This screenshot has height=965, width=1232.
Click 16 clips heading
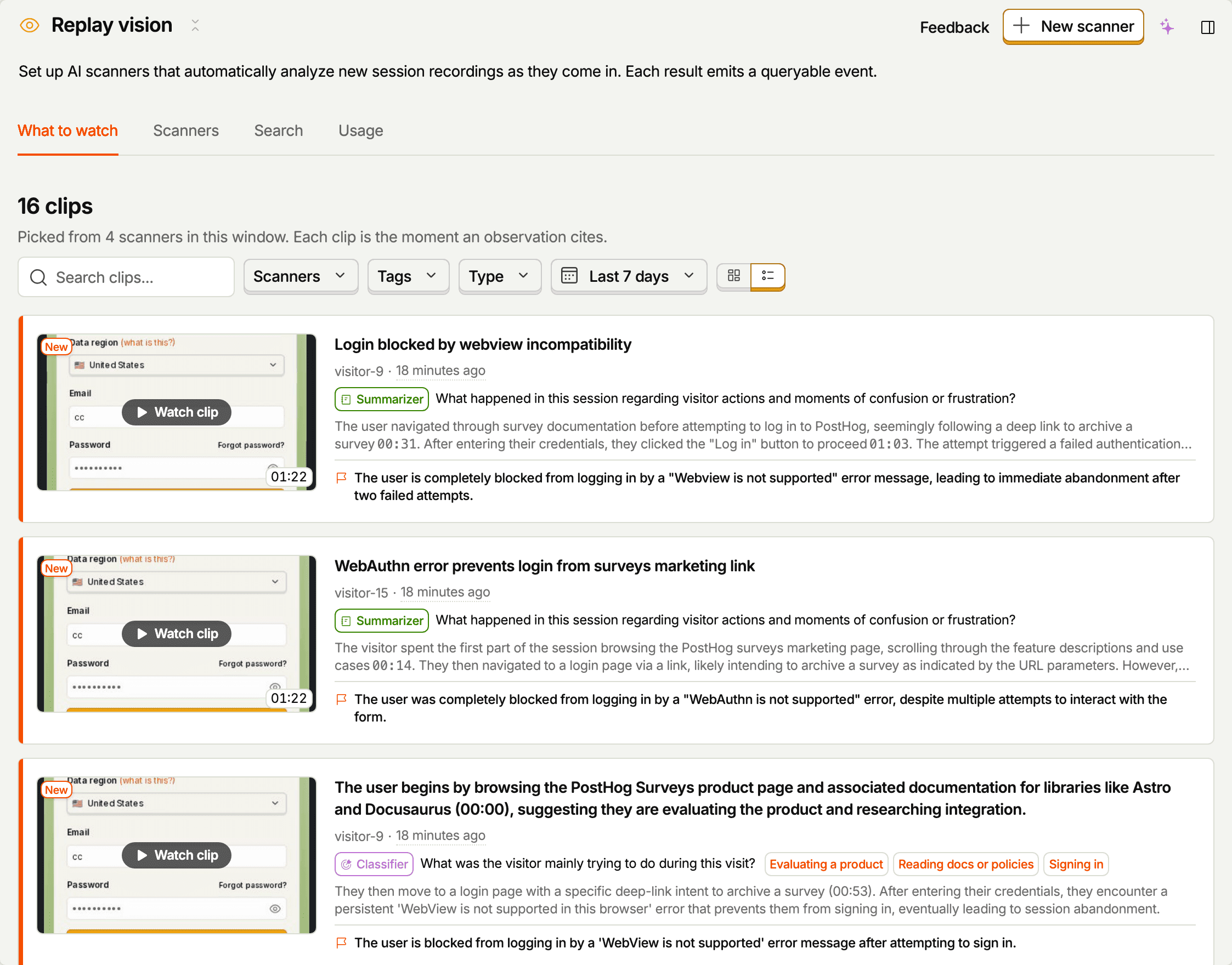click(x=55, y=206)
